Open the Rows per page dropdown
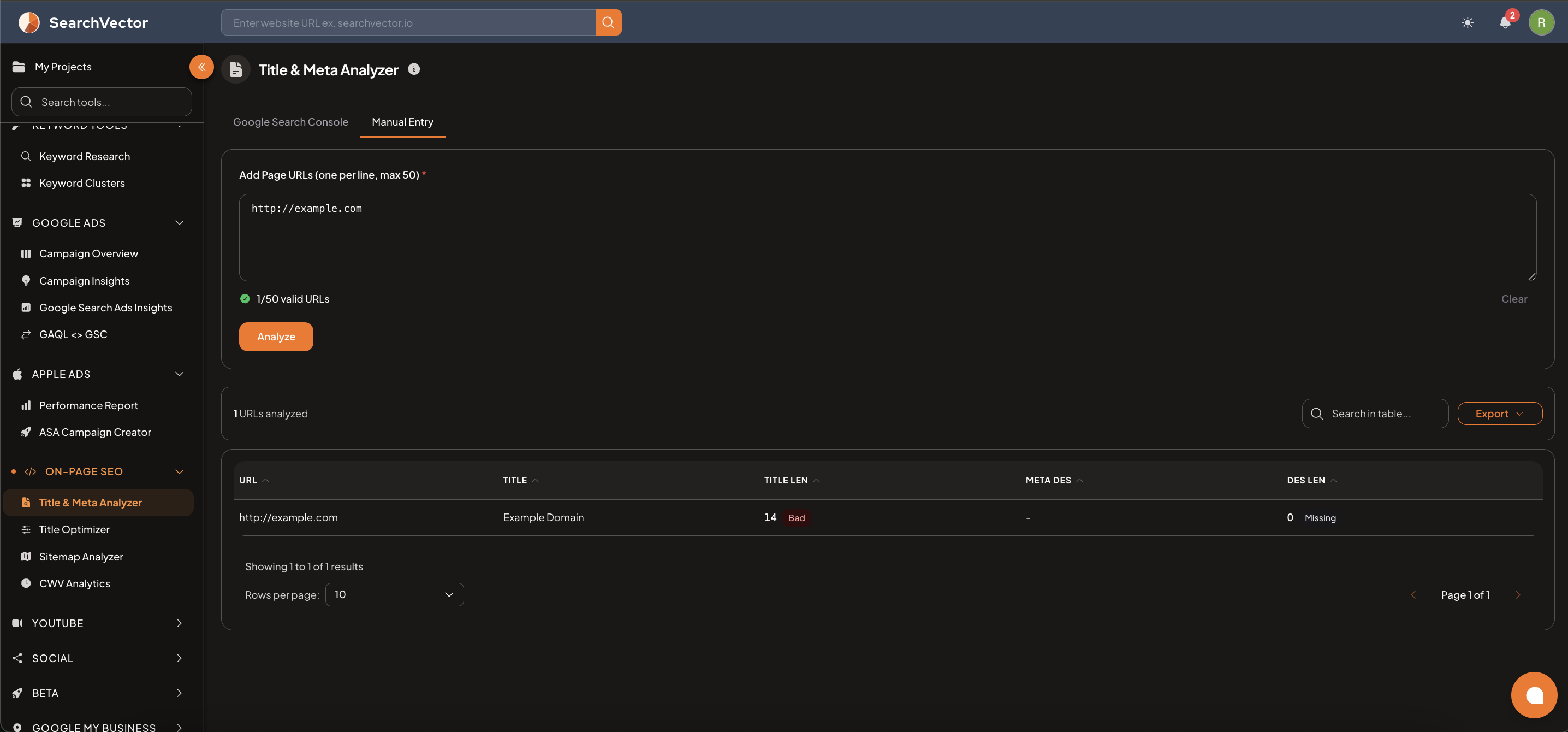 click(394, 595)
